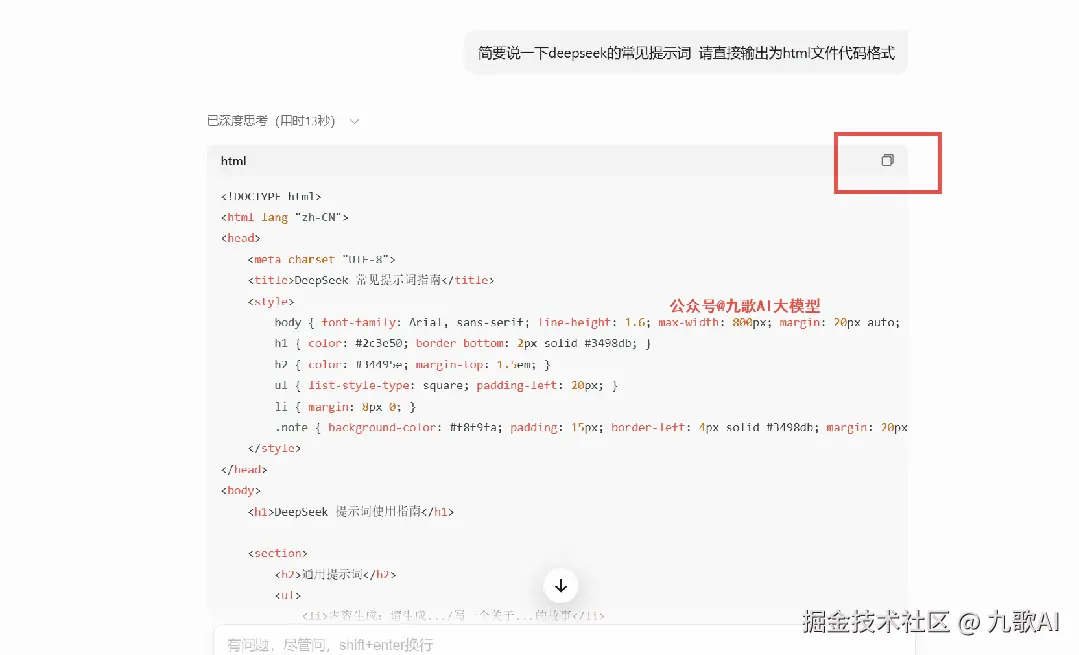This screenshot has height=655, width=1079.
Task: Select the '<h1>DeepSeek' heading code line
Action: pyautogui.click(x=351, y=512)
